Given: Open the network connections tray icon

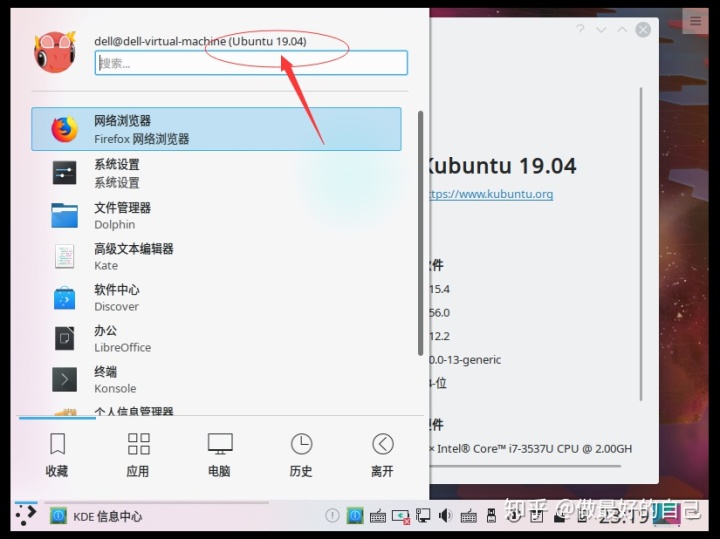Looking at the screenshot, I should 423,516.
